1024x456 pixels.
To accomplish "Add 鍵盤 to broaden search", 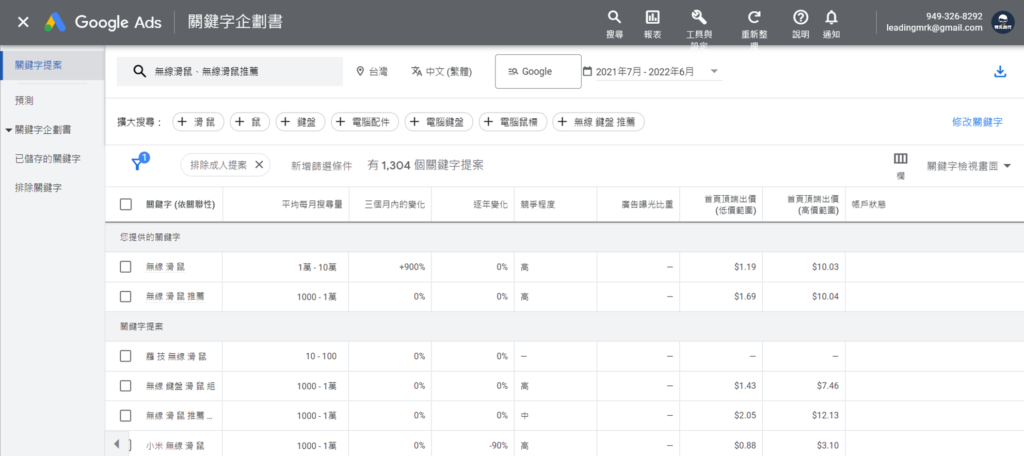I will [x=300, y=122].
